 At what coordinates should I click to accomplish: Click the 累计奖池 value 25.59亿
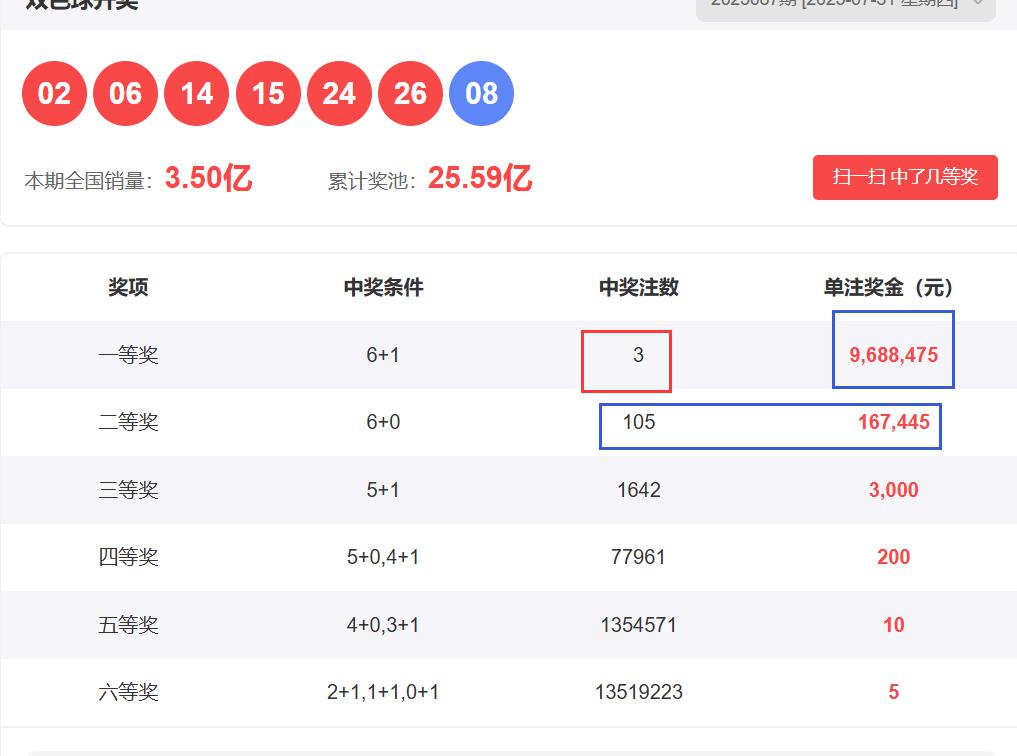pyautogui.click(x=480, y=179)
